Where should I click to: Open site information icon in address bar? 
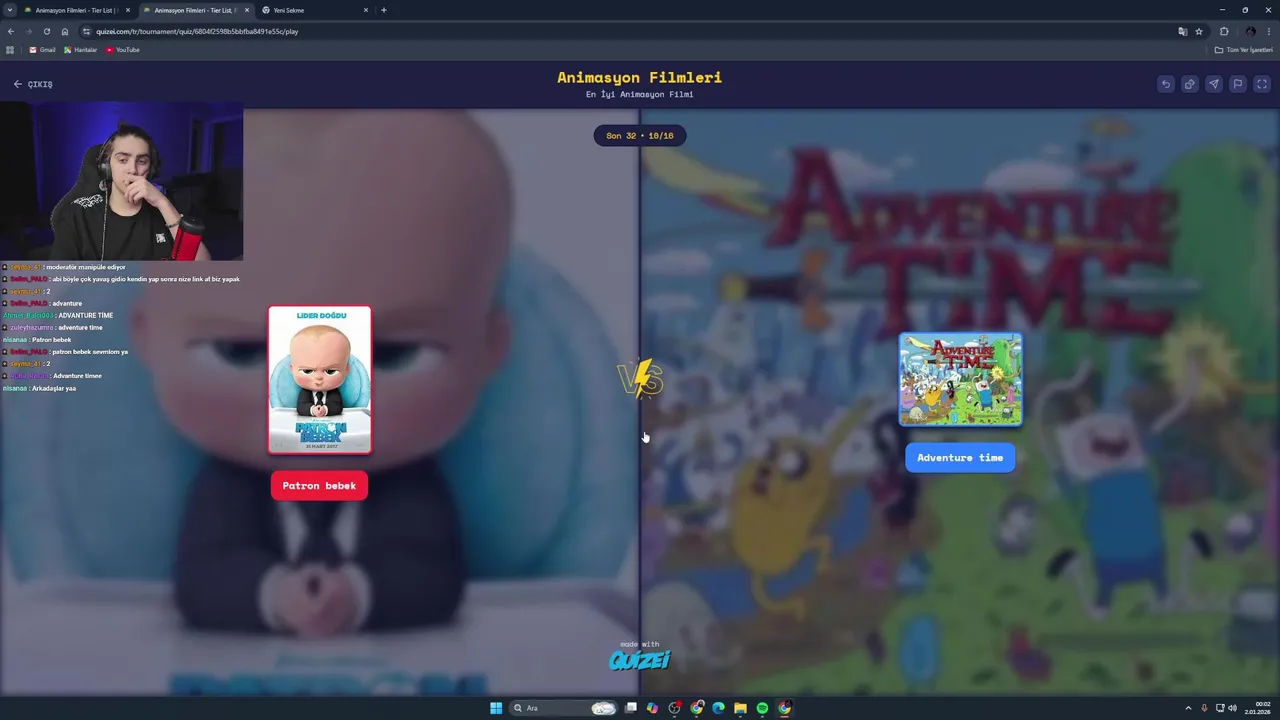(x=86, y=31)
